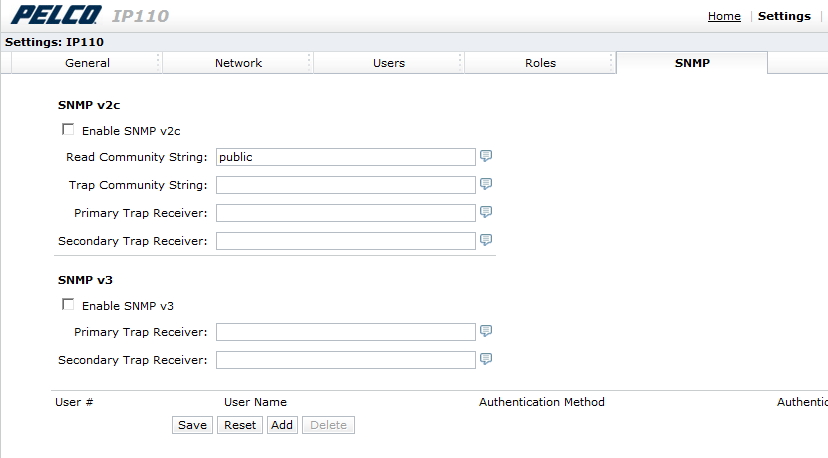Select the Roles tab

[x=540, y=63]
